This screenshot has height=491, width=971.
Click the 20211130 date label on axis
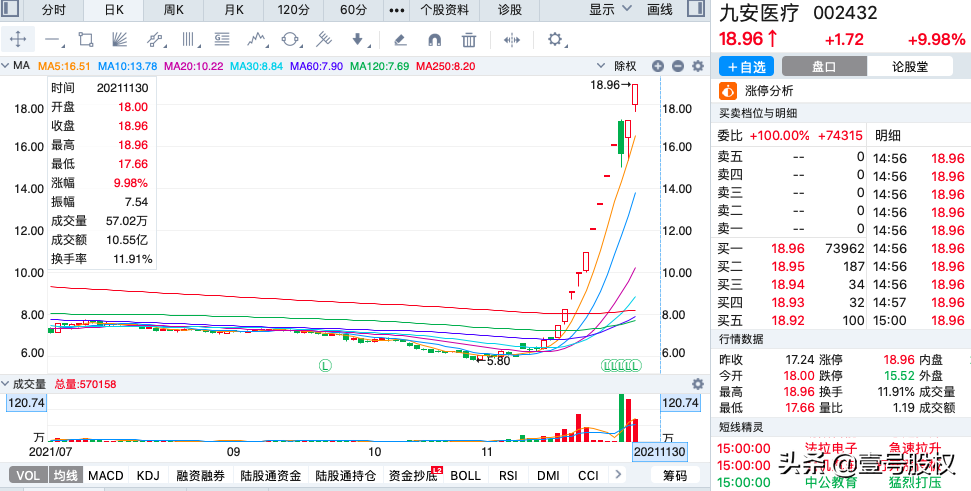tap(659, 452)
